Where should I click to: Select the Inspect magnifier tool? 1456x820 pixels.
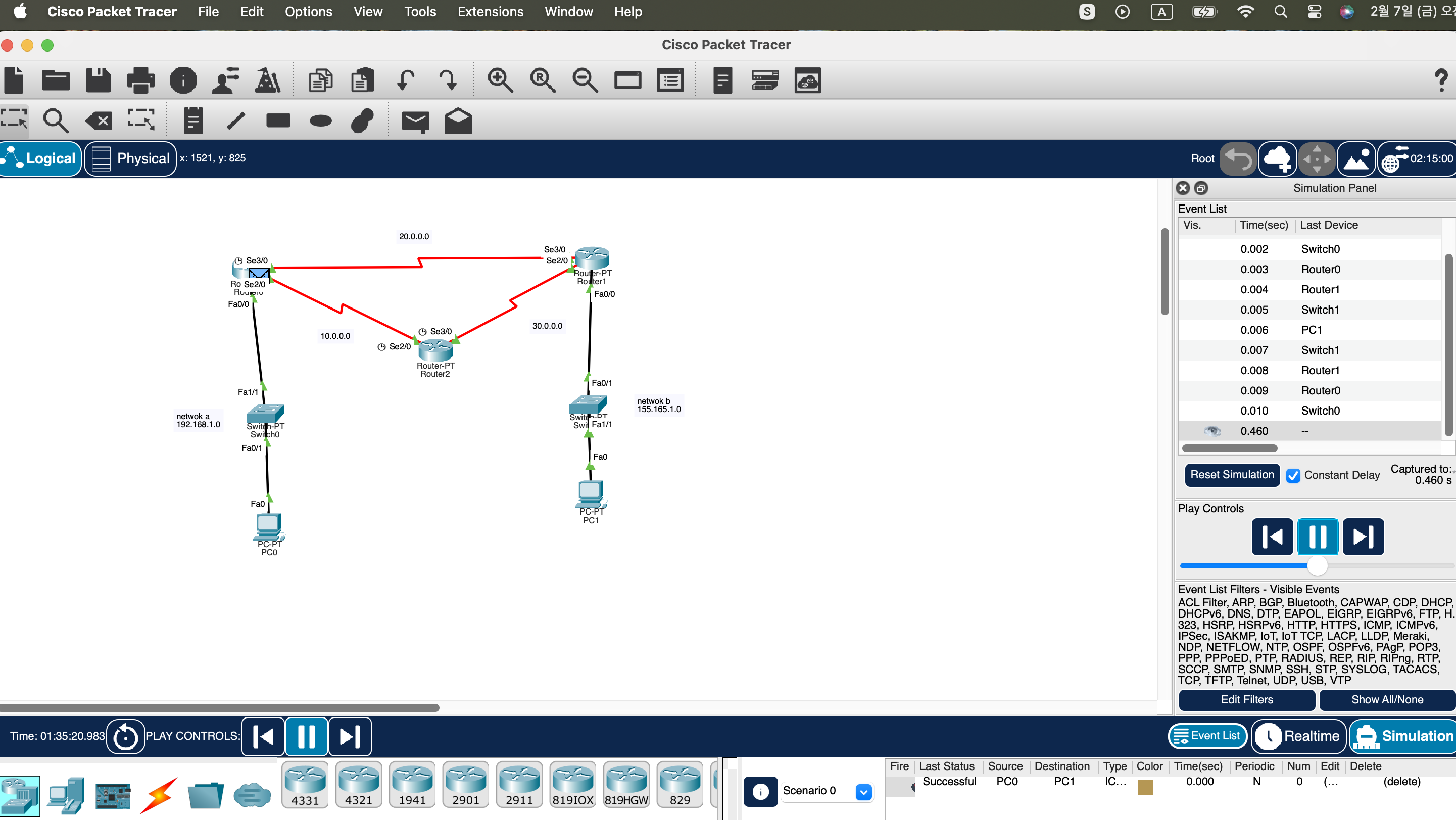point(56,120)
